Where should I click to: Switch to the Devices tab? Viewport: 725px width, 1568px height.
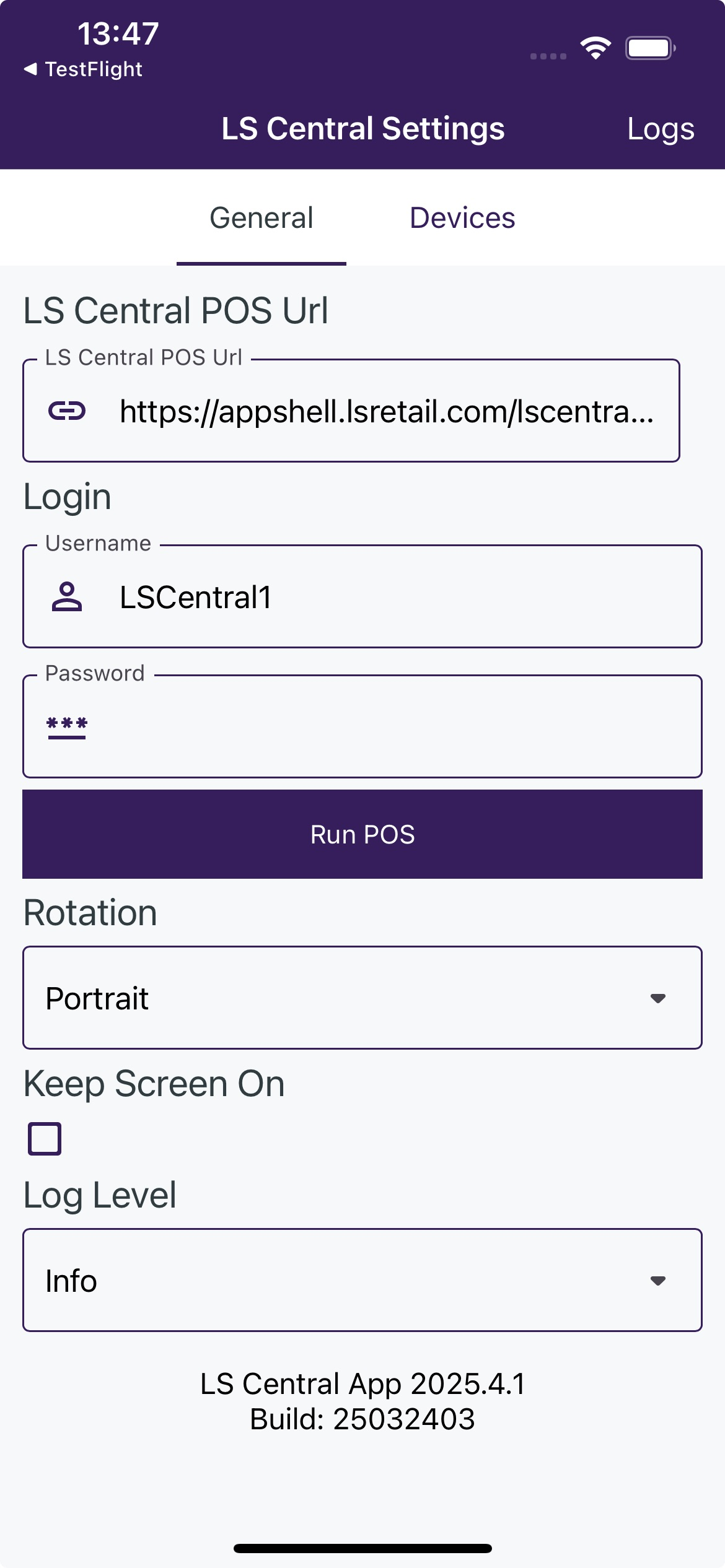tap(462, 218)
